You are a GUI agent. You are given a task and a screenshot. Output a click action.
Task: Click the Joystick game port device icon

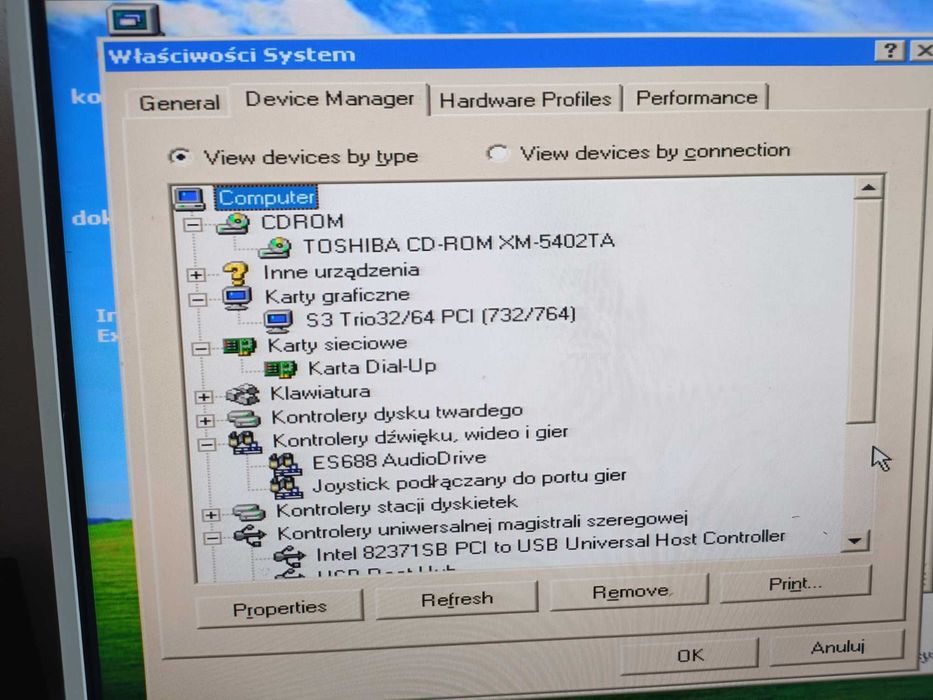pyautogui.click(x=286, y=487)
